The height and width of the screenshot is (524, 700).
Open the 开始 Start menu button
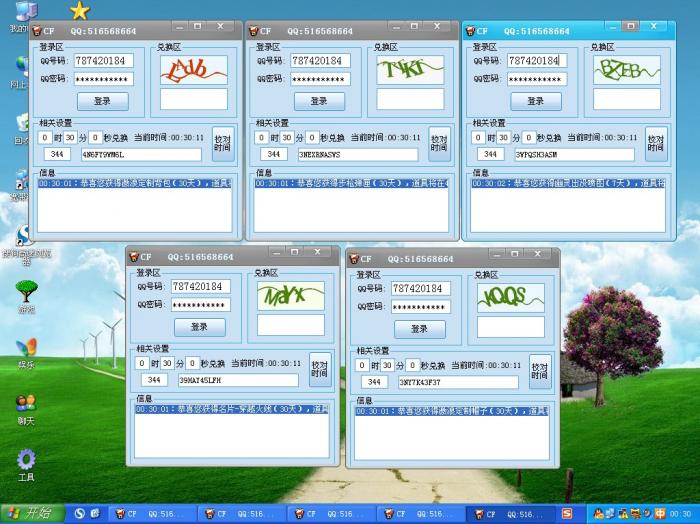point(33,514)
